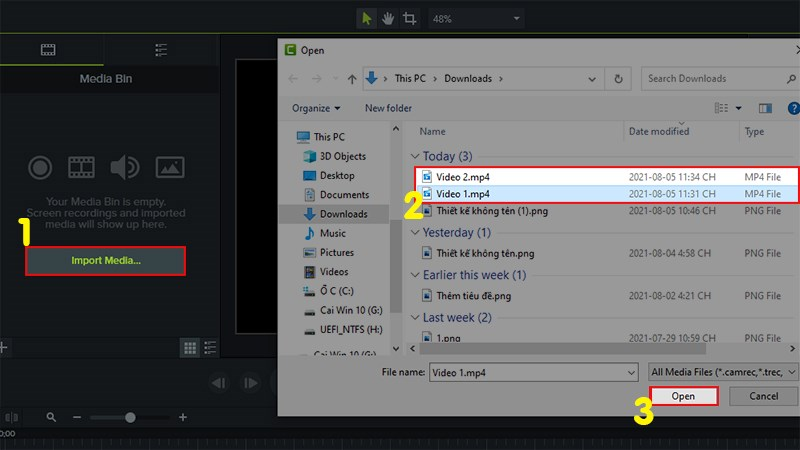Show the preview pane icon
This screenshot has width=800, height=450.
(x=766, y=108)
